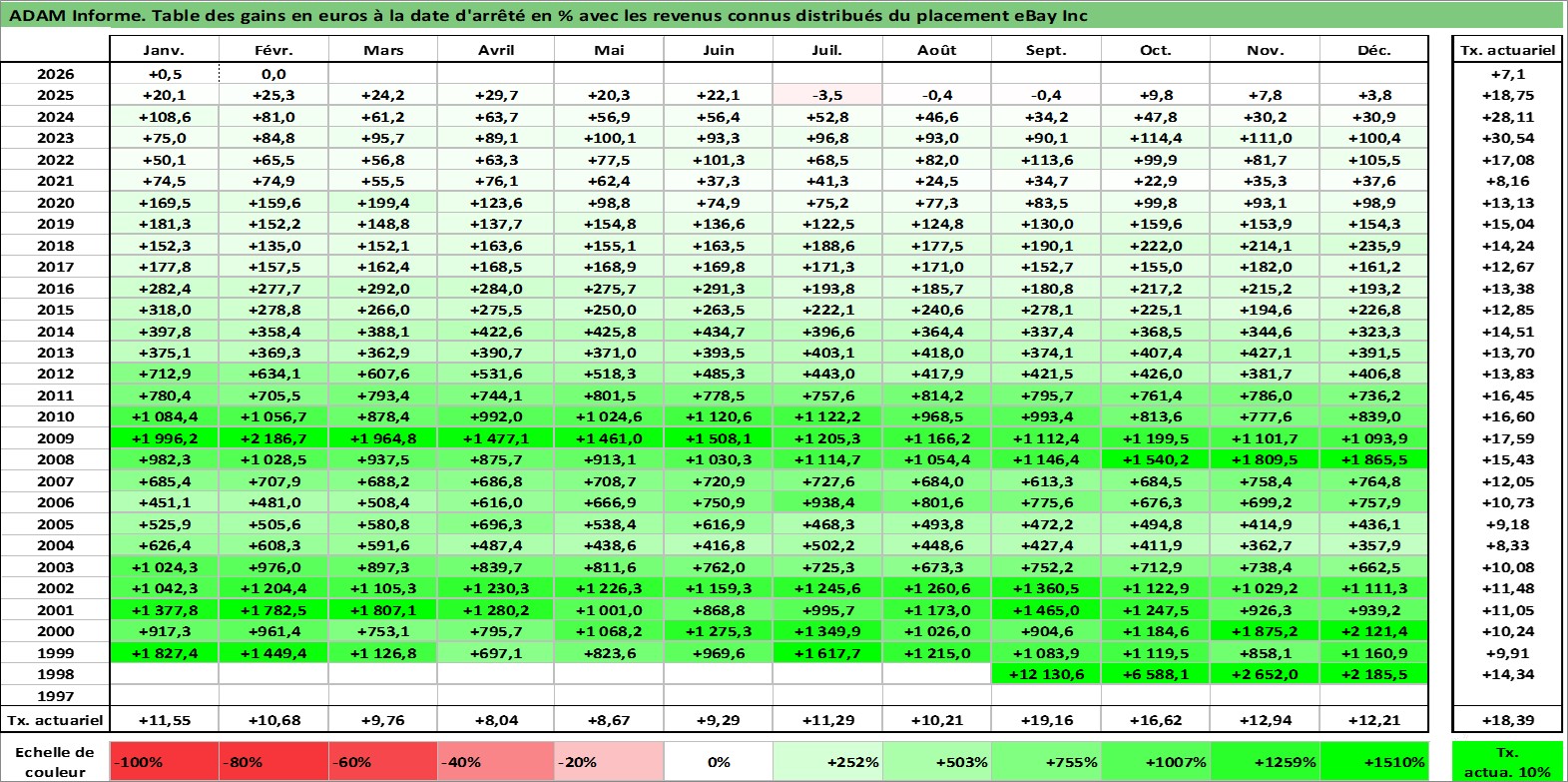Select the +1007% color scale cell
The height and width of the screenshot is (782, 1568).
(x=1156, y=761)
